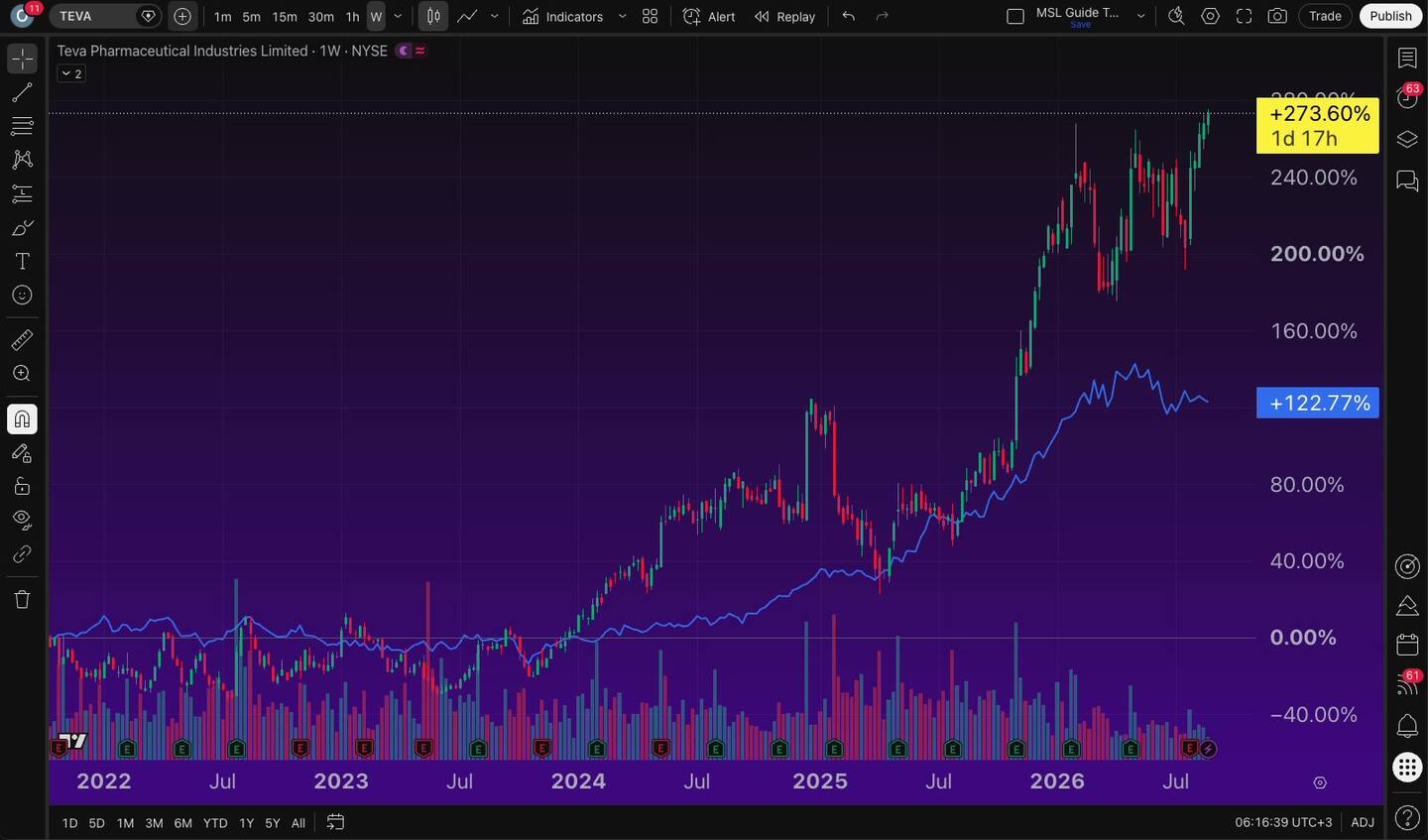
Task: Switch to the 30m timeframe
Action: pyautogui.click(x=321, y=17)
